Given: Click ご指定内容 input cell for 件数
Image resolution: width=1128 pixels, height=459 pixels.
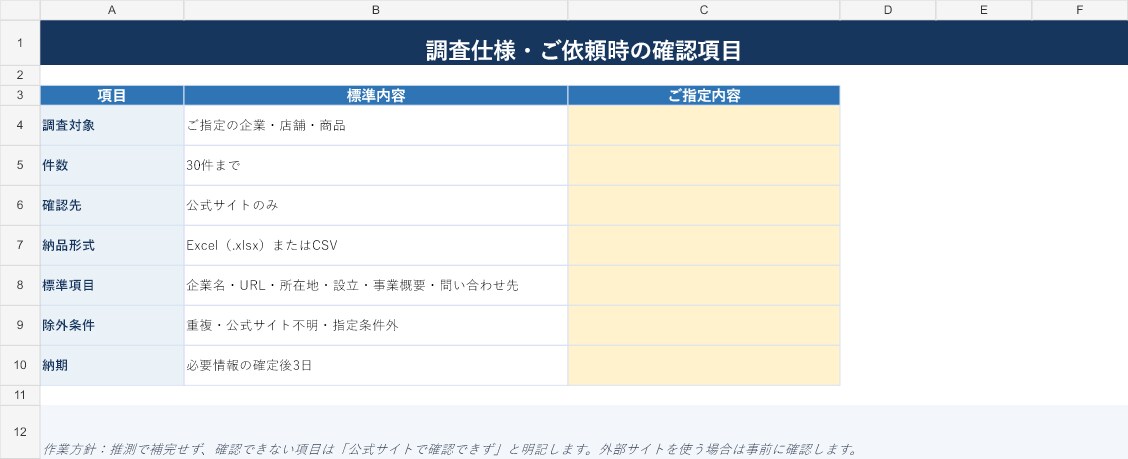Looking at the screenshot, I should coord(704,165).
